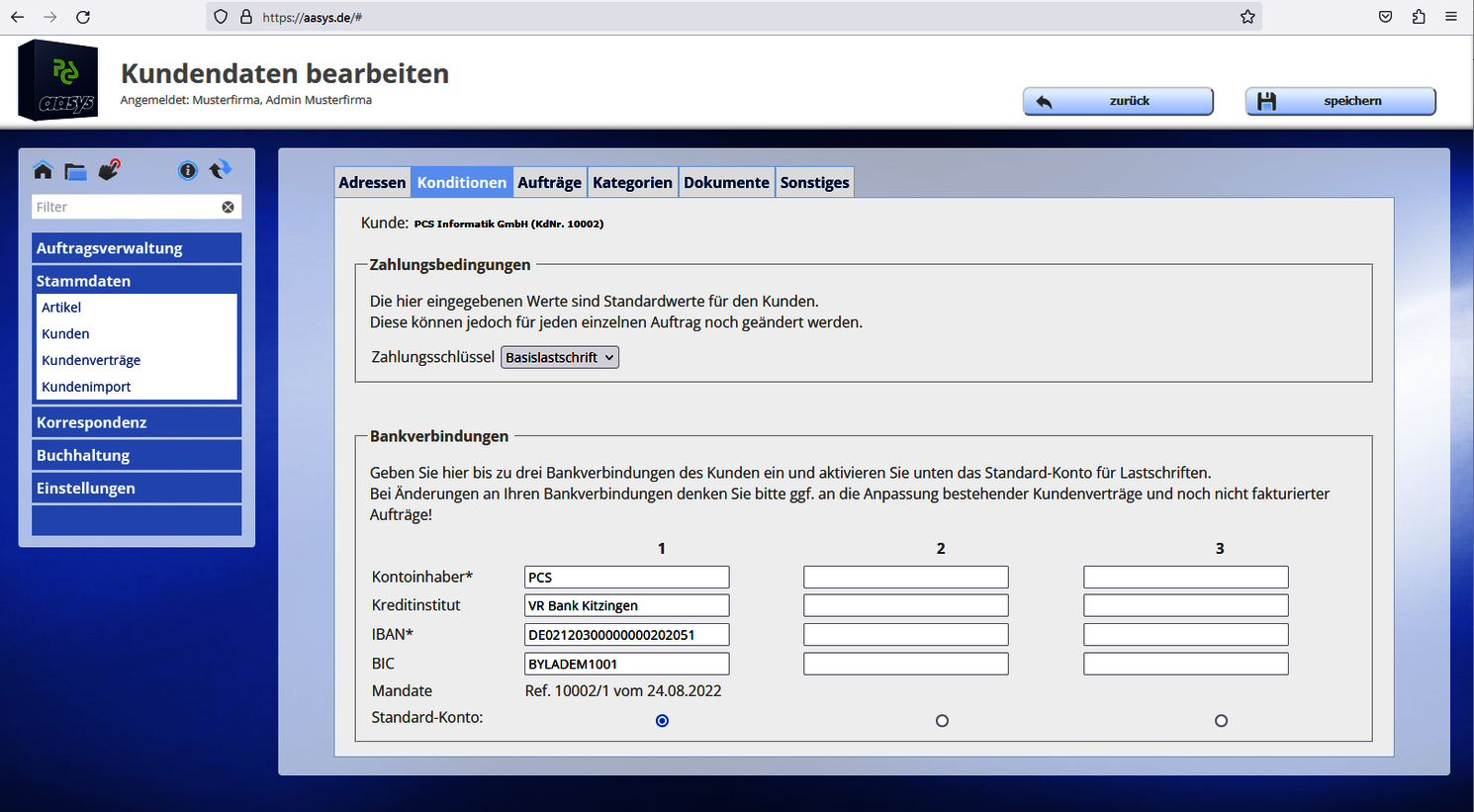Click the mandate text 'Ref. 10002/1 vom 24.08.2022'
1474x812 pixels.
click(623, 690)
